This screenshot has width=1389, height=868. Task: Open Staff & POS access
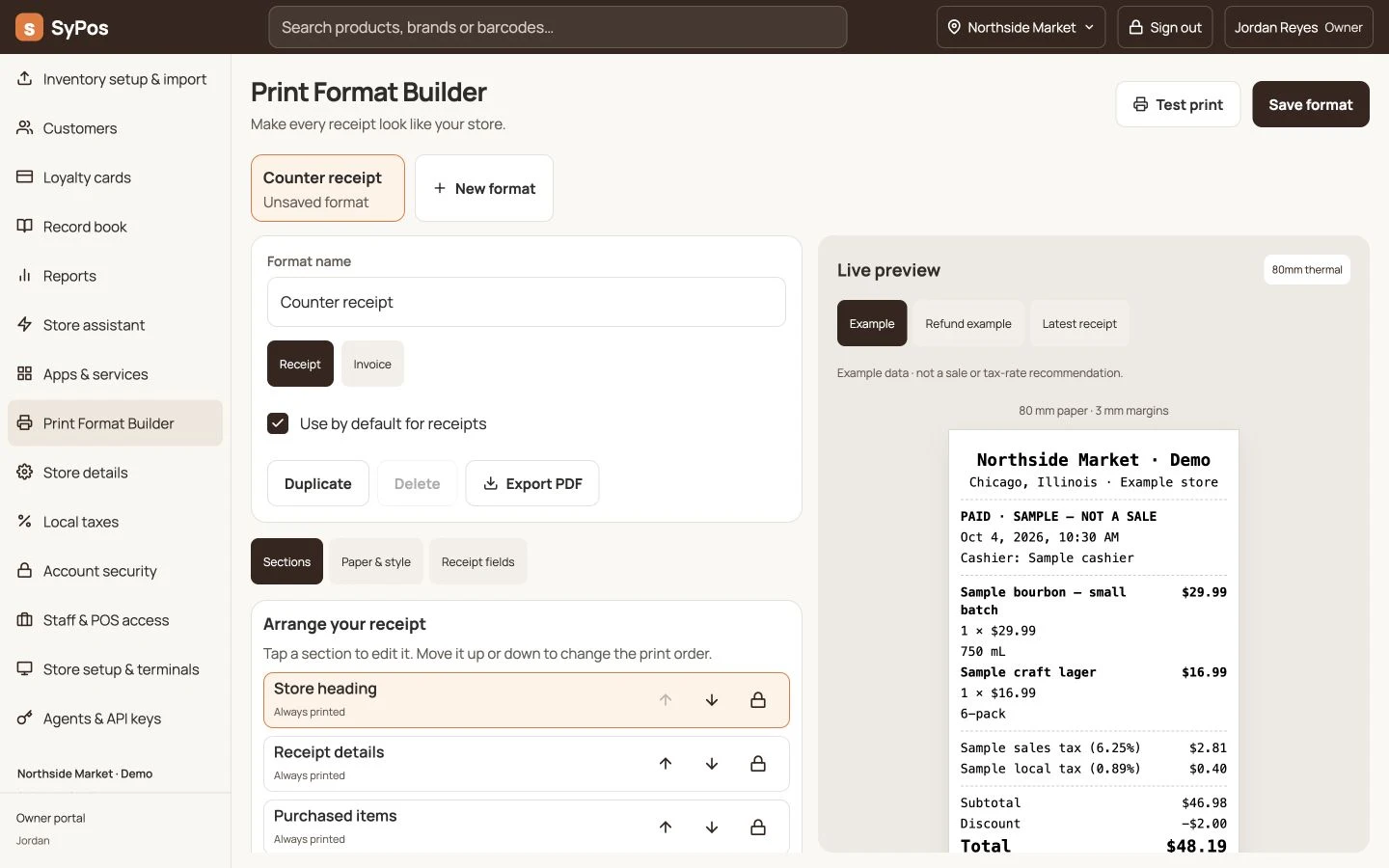click(115, 620)
